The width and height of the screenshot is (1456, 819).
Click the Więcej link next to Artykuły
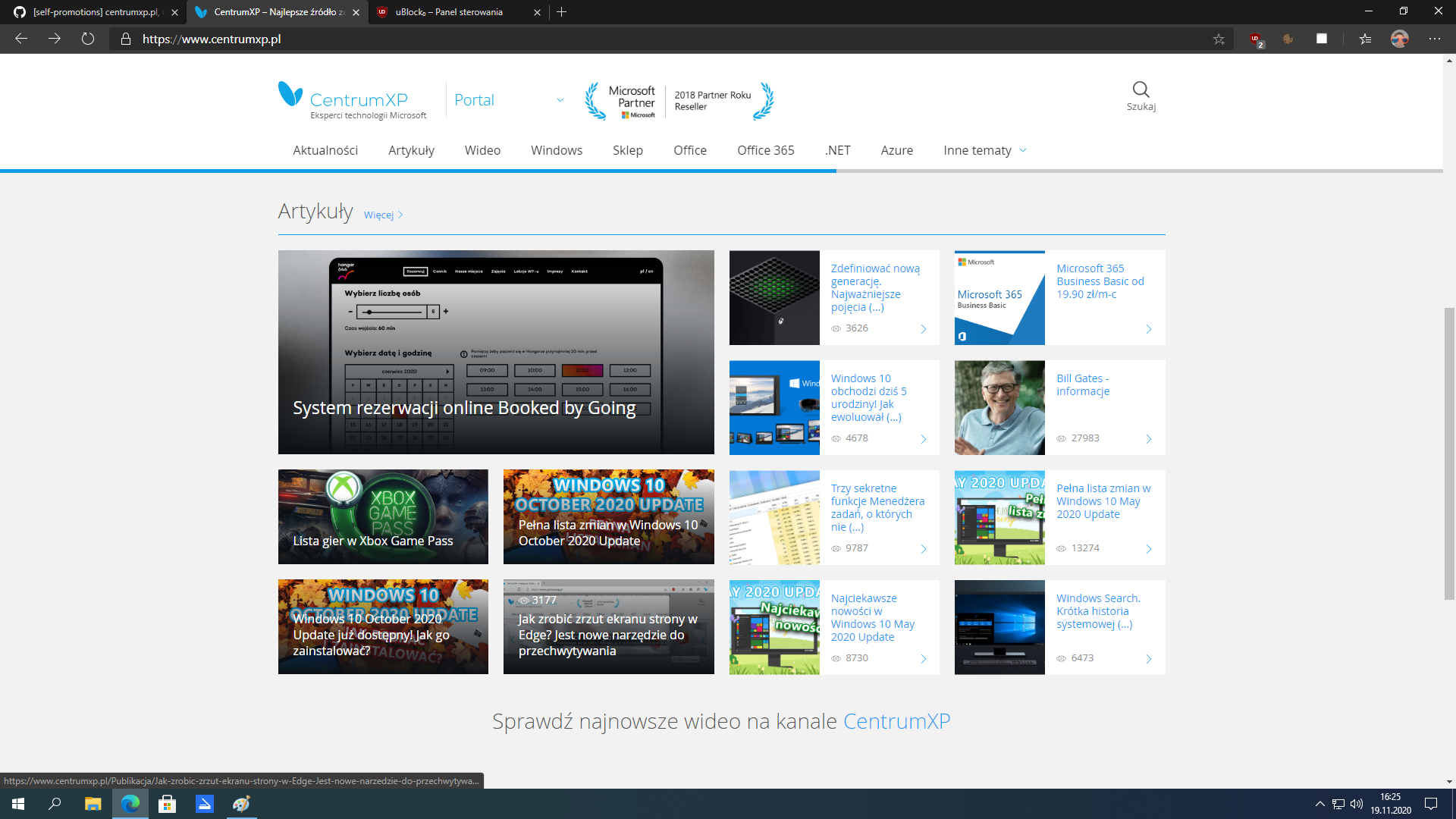coord(383,215)
